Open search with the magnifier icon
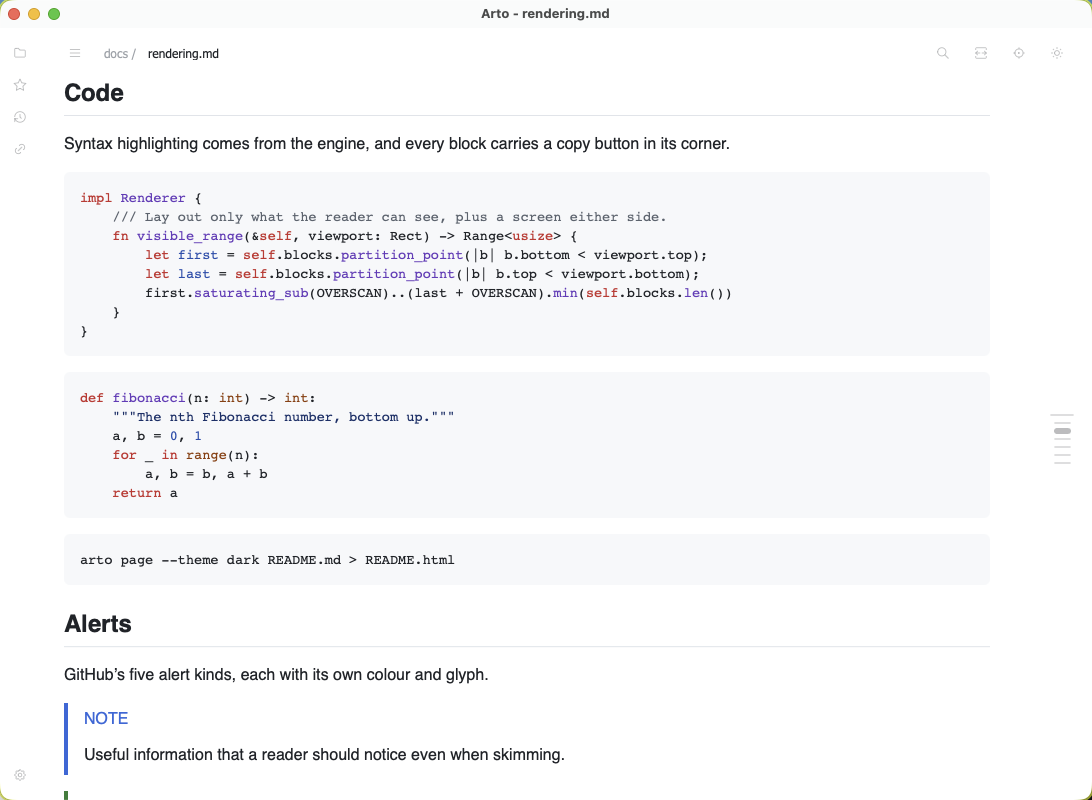Viewport: 1092px width, 800px height. (943, 53)
